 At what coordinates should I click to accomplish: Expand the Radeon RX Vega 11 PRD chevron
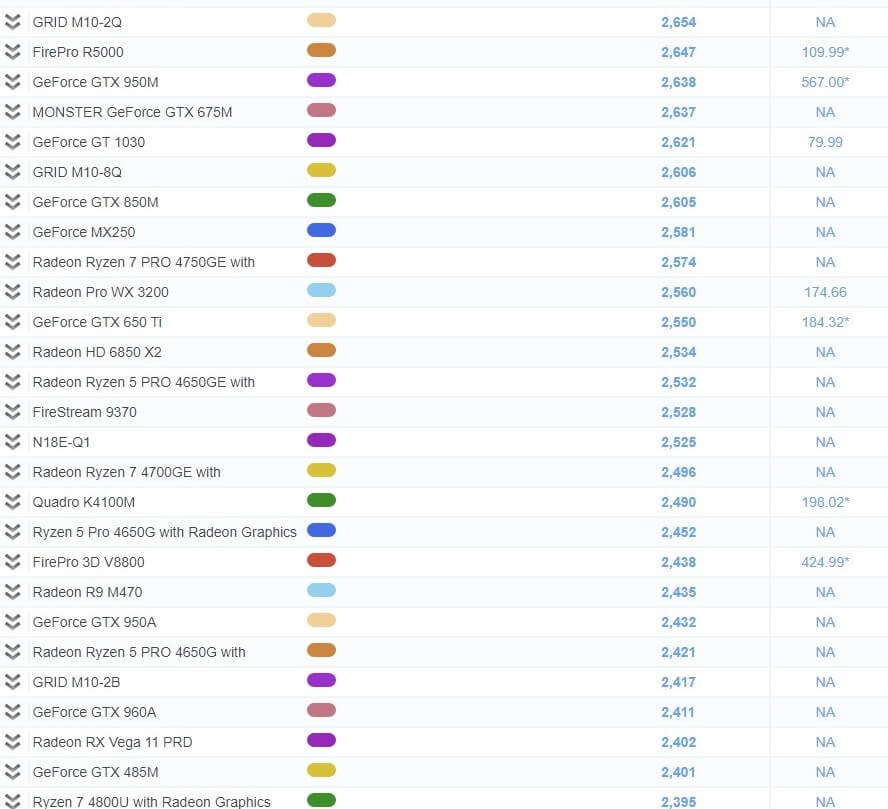click(x=12, y=742)
